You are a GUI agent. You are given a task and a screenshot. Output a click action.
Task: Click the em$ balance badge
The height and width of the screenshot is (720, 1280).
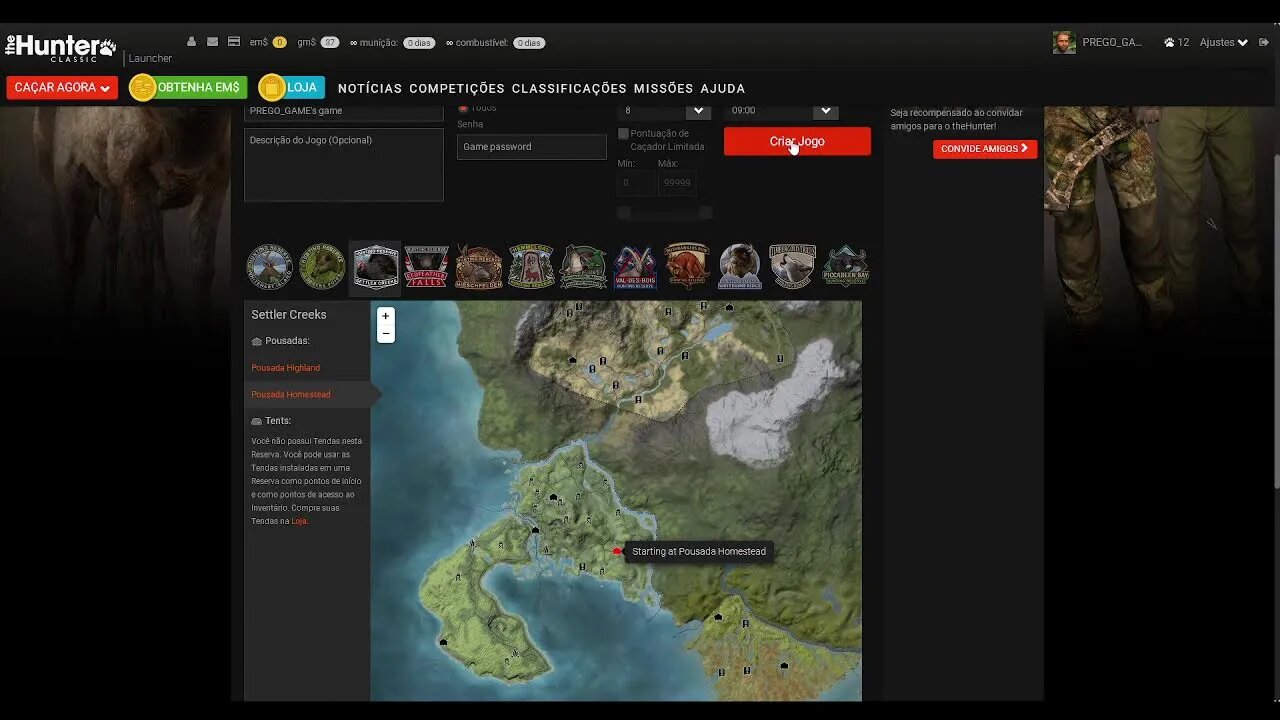click(279, 43)
